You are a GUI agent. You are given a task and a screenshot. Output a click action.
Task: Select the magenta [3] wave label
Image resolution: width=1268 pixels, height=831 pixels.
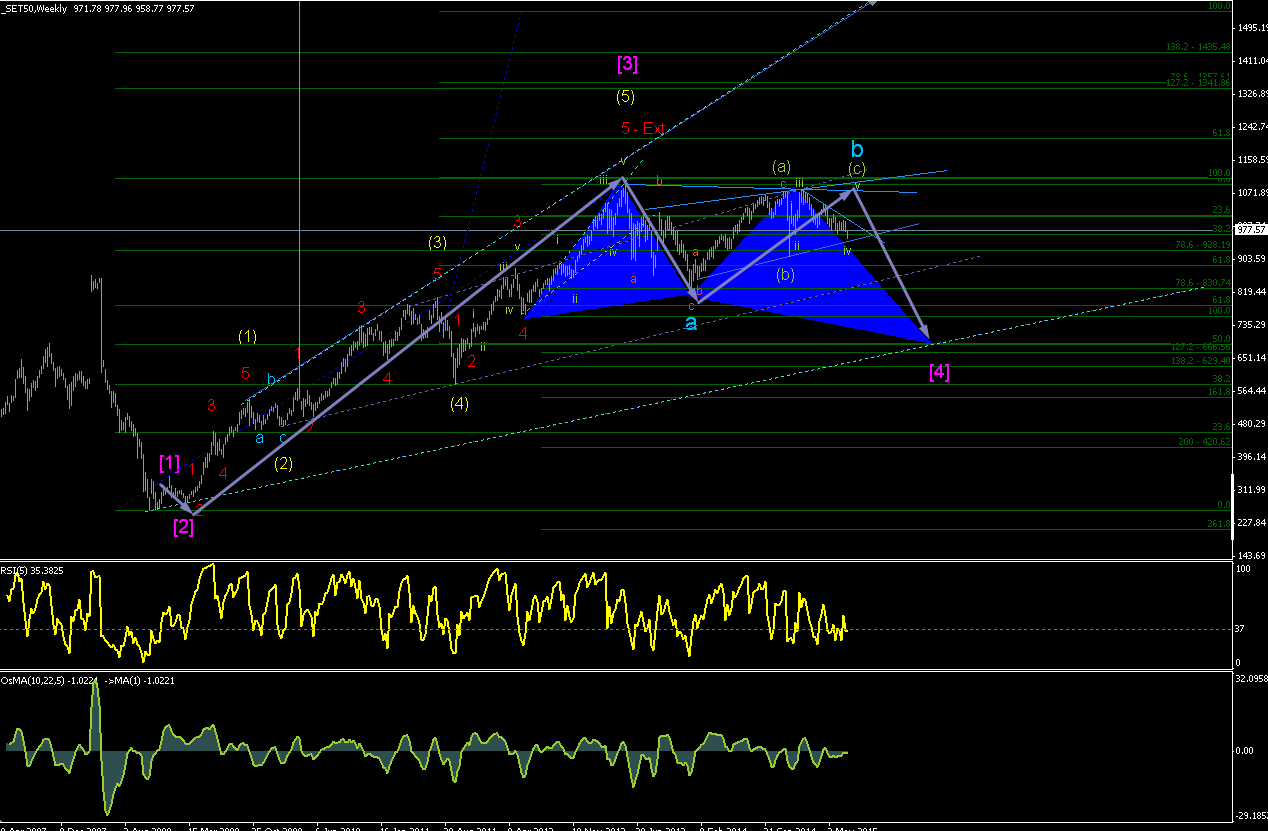pos(627,64)
